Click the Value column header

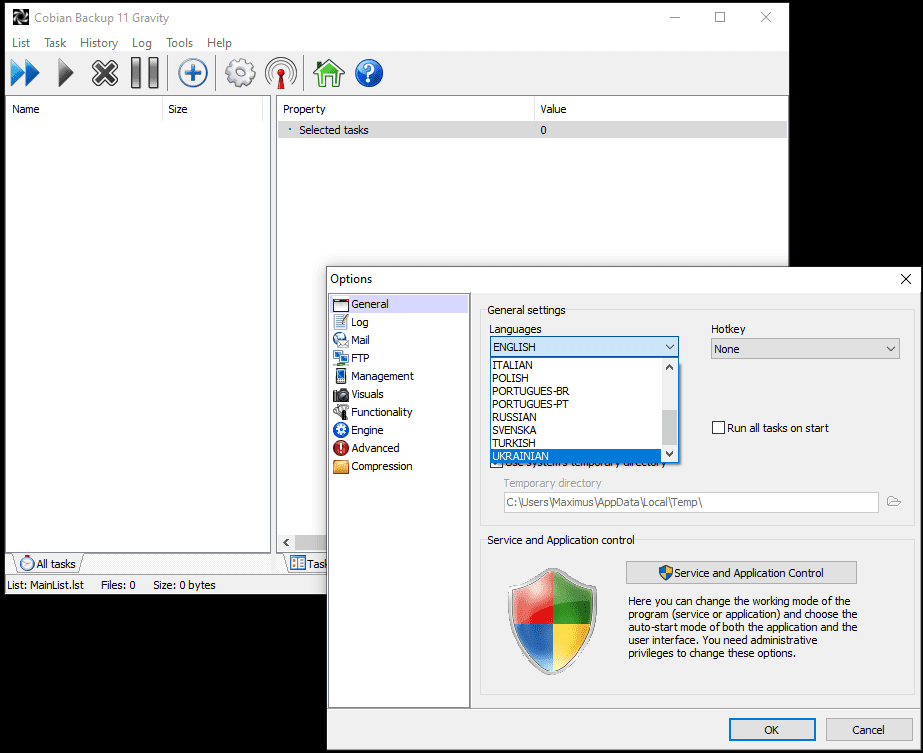click(x=661, y=109)
